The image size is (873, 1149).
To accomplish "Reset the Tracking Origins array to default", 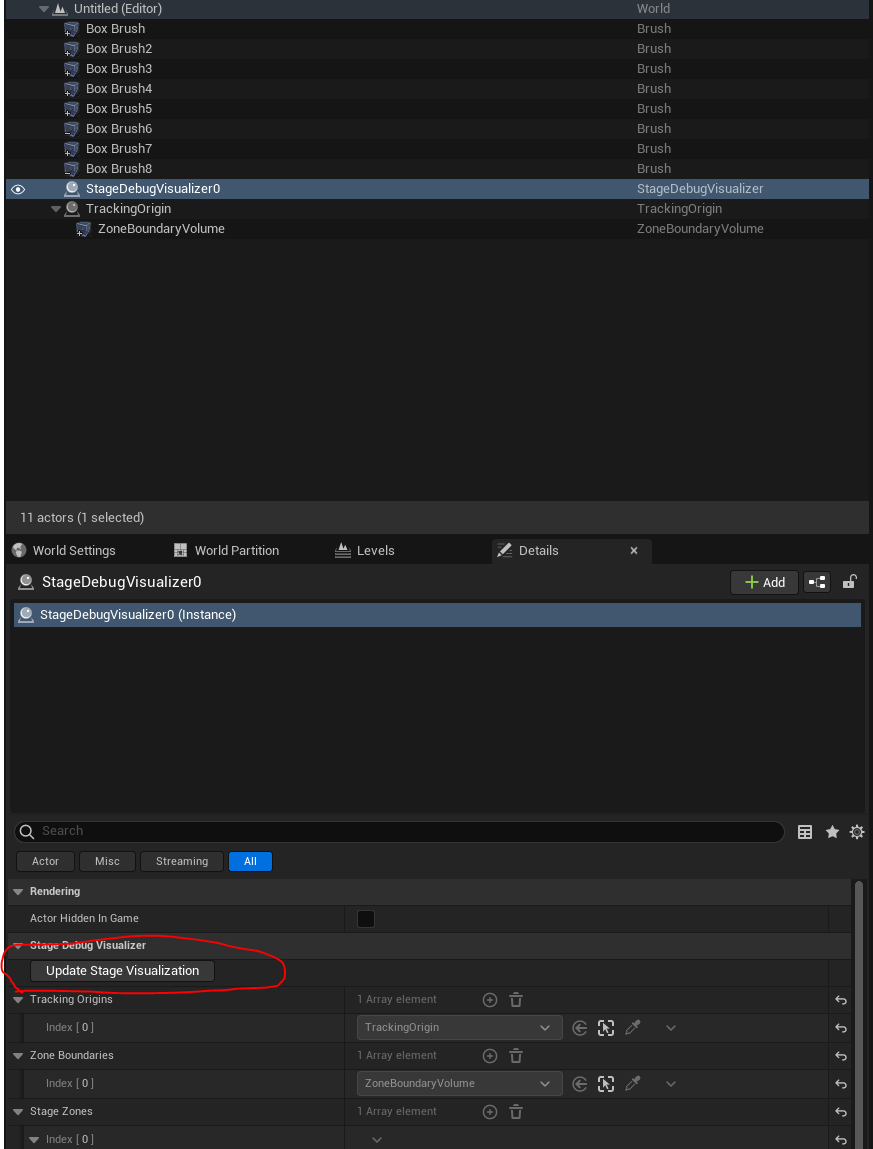I will [840, 1000].
